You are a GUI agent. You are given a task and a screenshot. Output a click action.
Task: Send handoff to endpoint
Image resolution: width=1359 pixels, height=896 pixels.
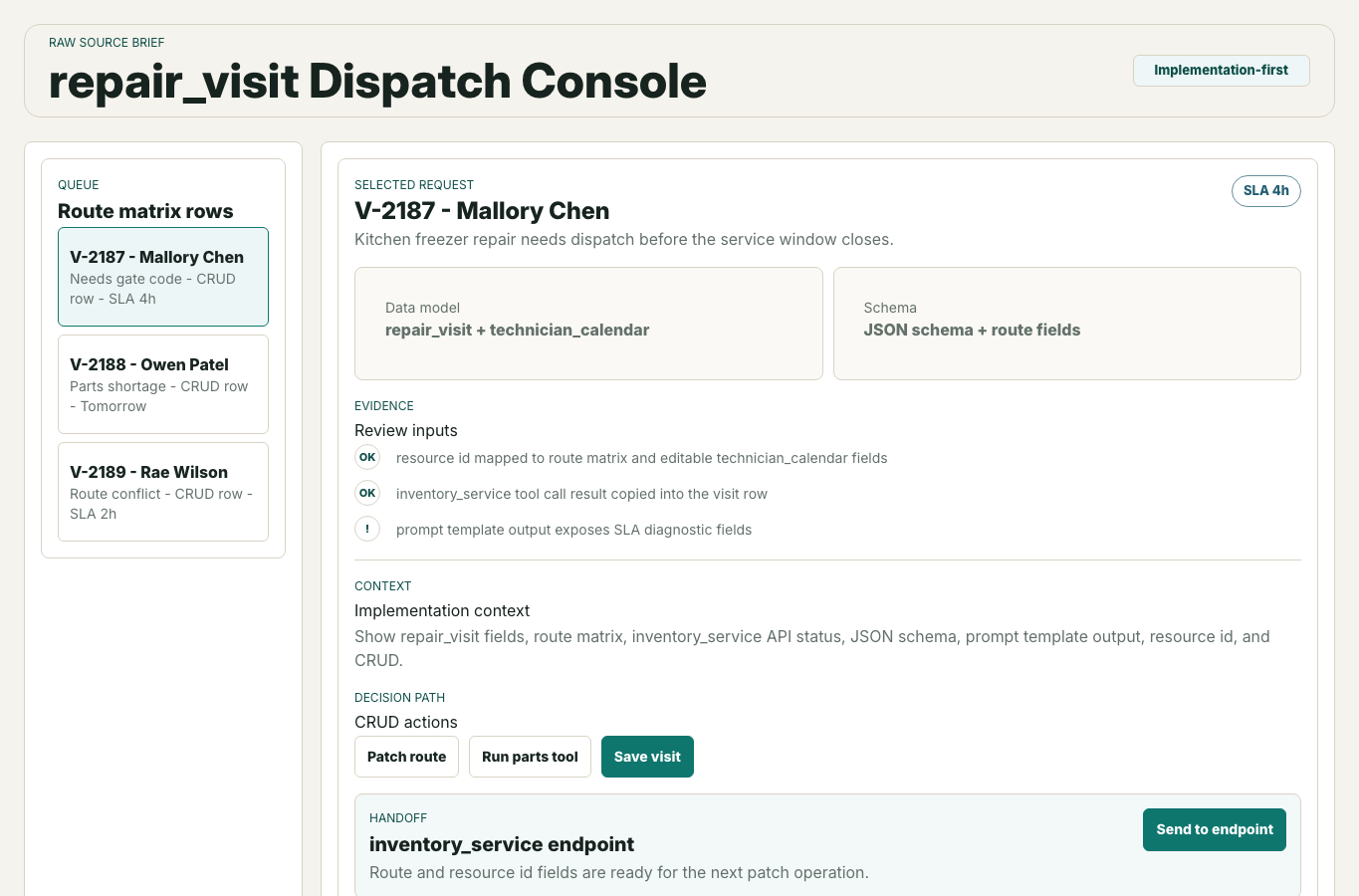coord(1215,829)
